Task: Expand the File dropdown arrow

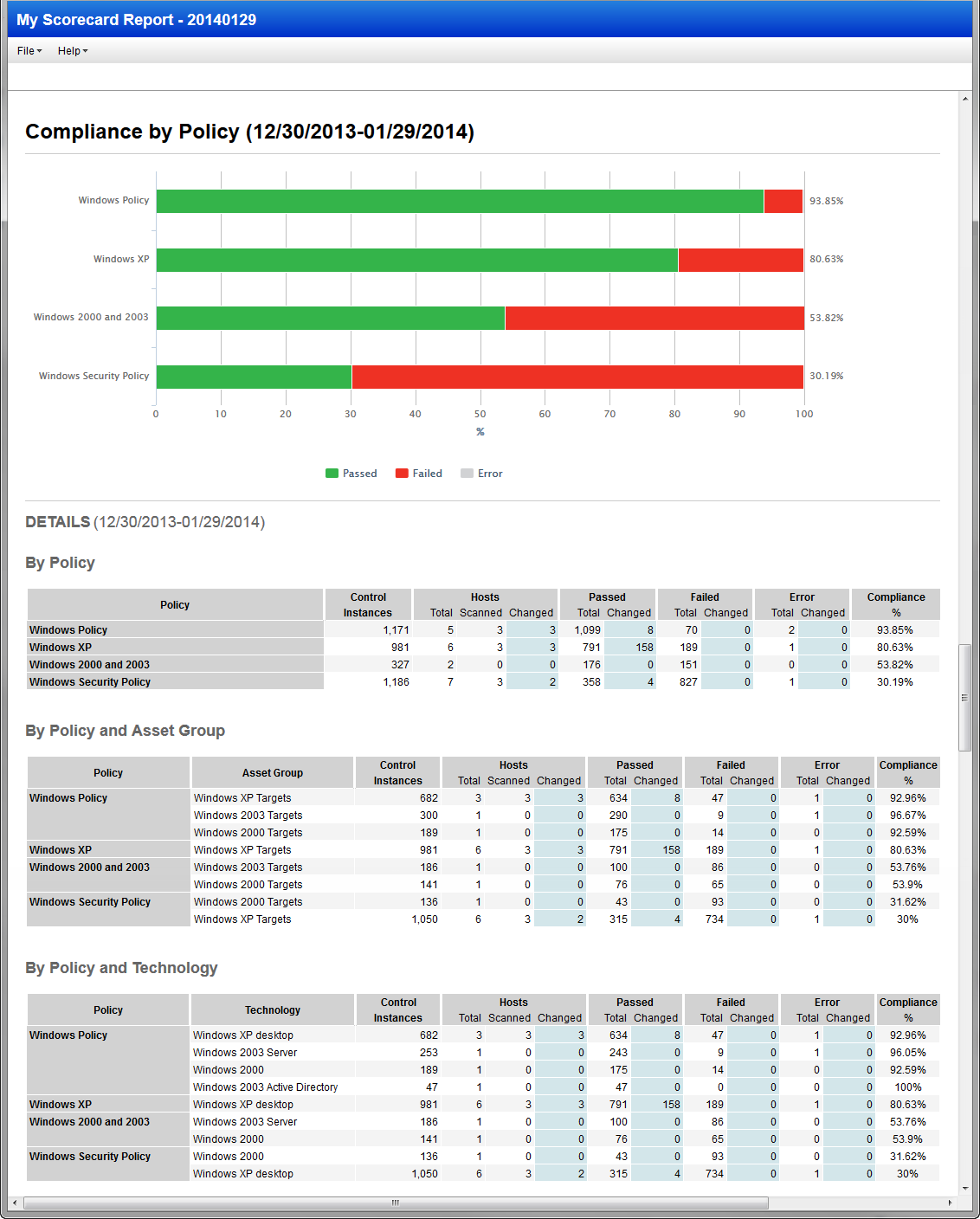Action: 38,50
